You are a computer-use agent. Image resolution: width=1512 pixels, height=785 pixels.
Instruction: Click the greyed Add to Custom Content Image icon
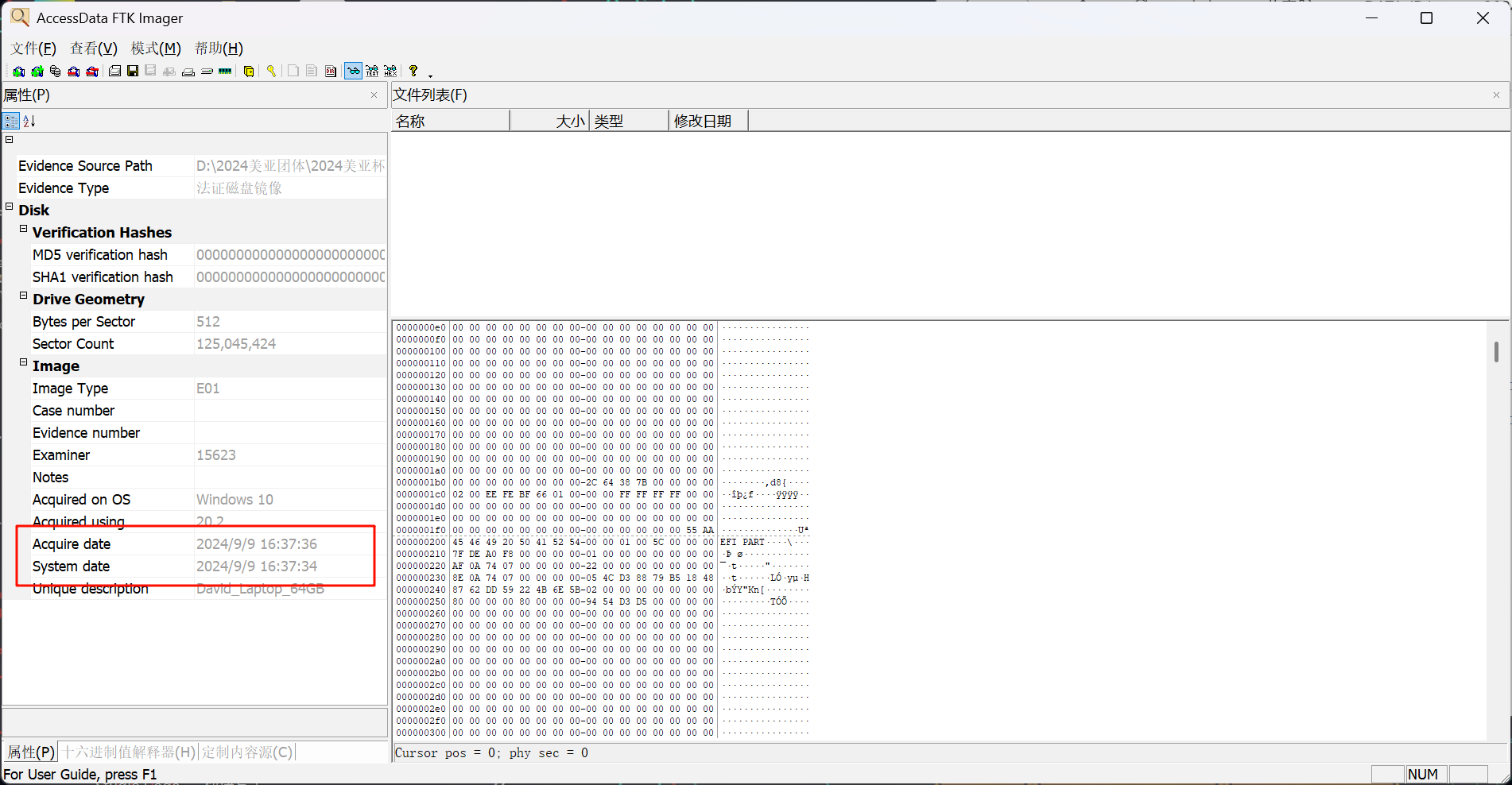[x=169, y=71]
